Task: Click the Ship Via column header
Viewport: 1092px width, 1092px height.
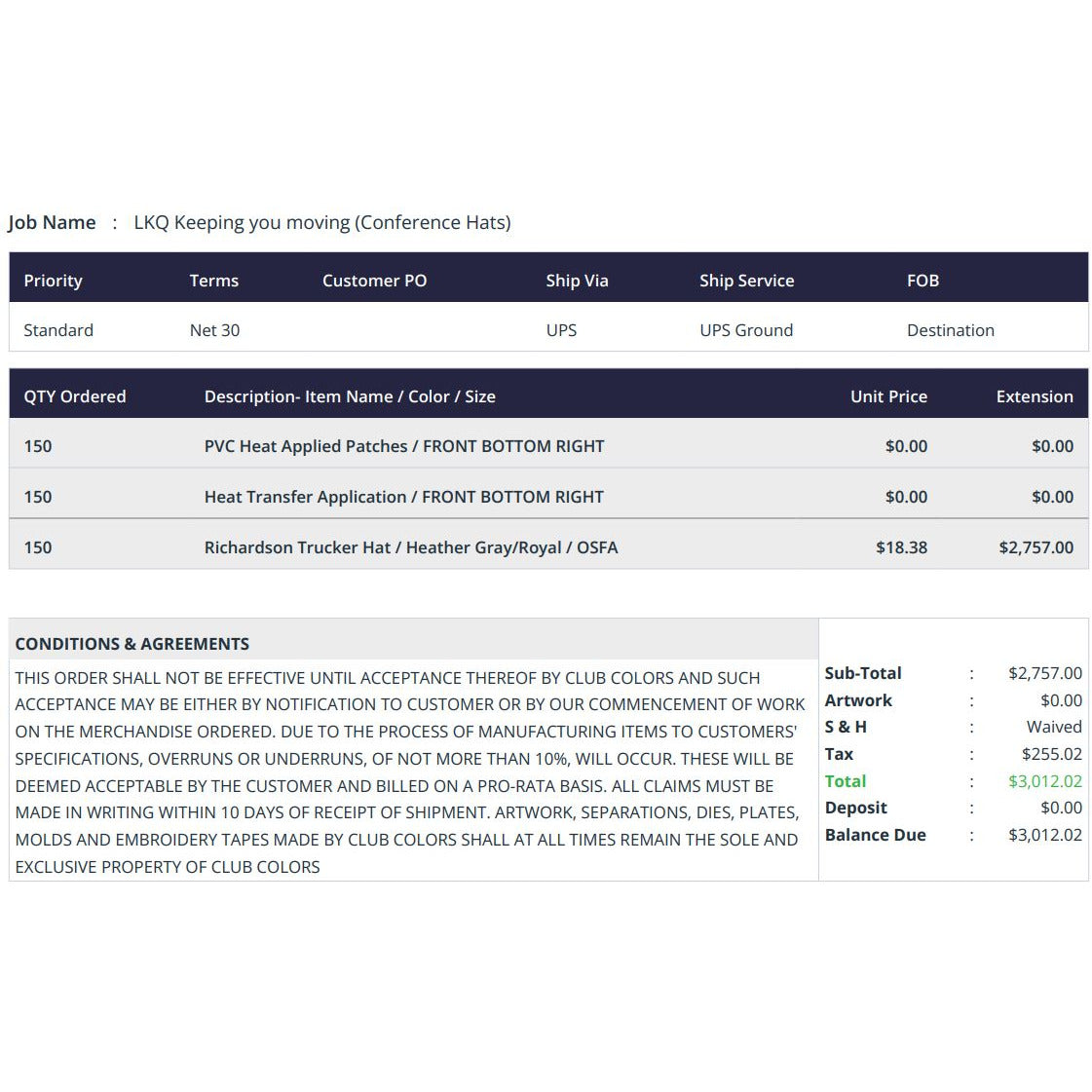Action: (577, 280)
